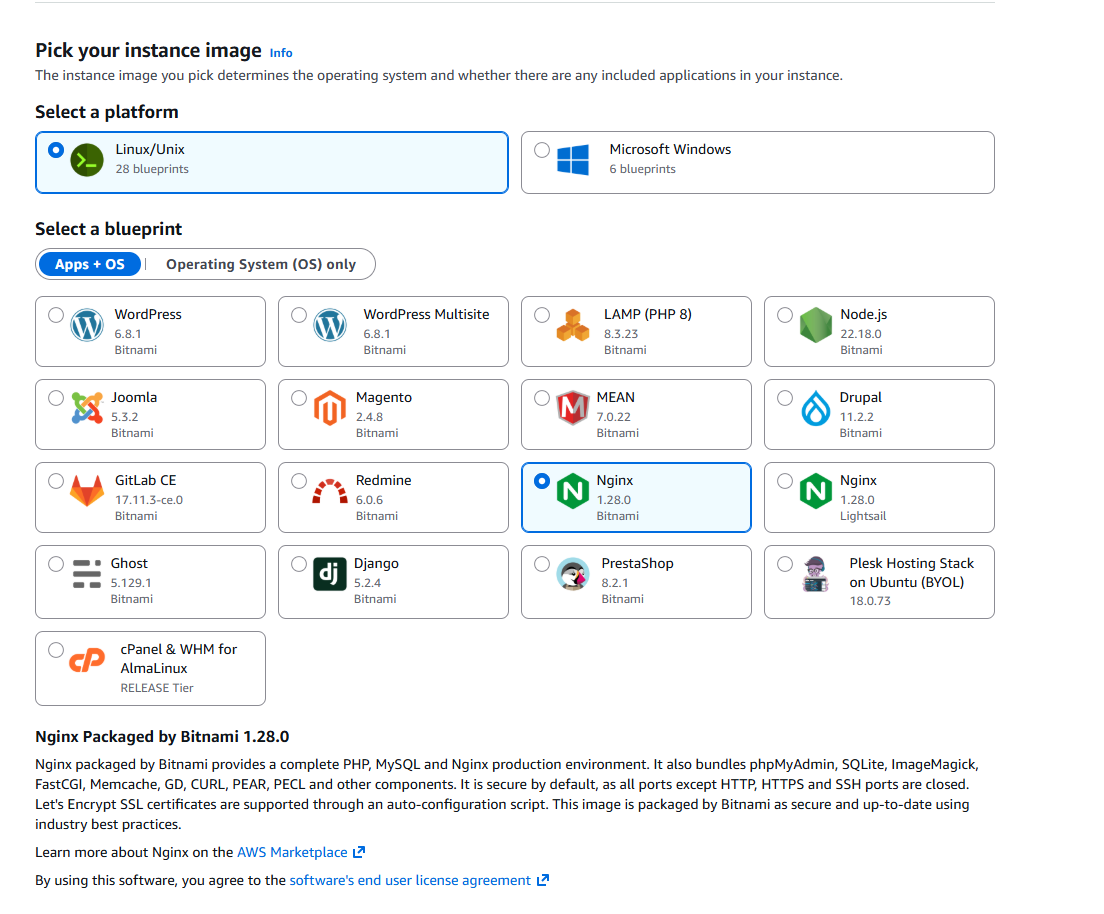Choose the Drupal radio button
1104x914 pixels.
tap(784, 398)
